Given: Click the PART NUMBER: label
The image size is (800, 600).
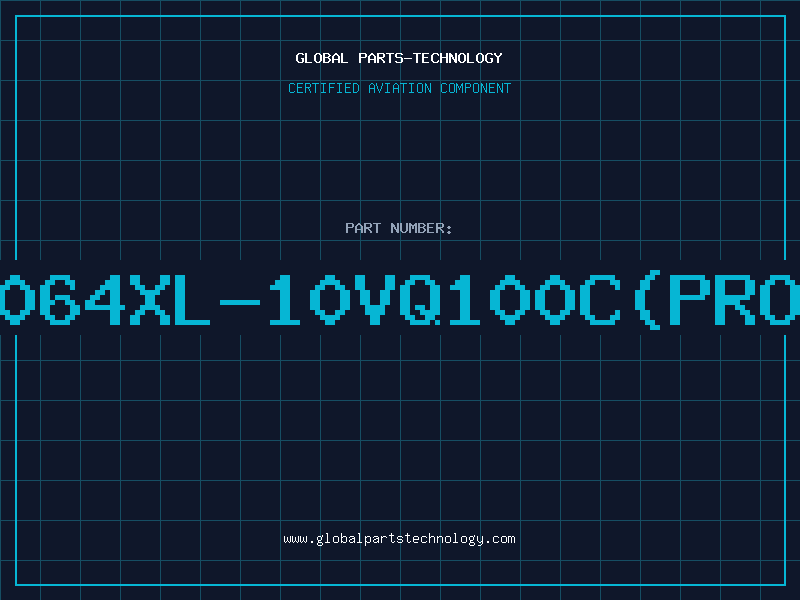Looking at the screenshot, I should tap(399, 228).
